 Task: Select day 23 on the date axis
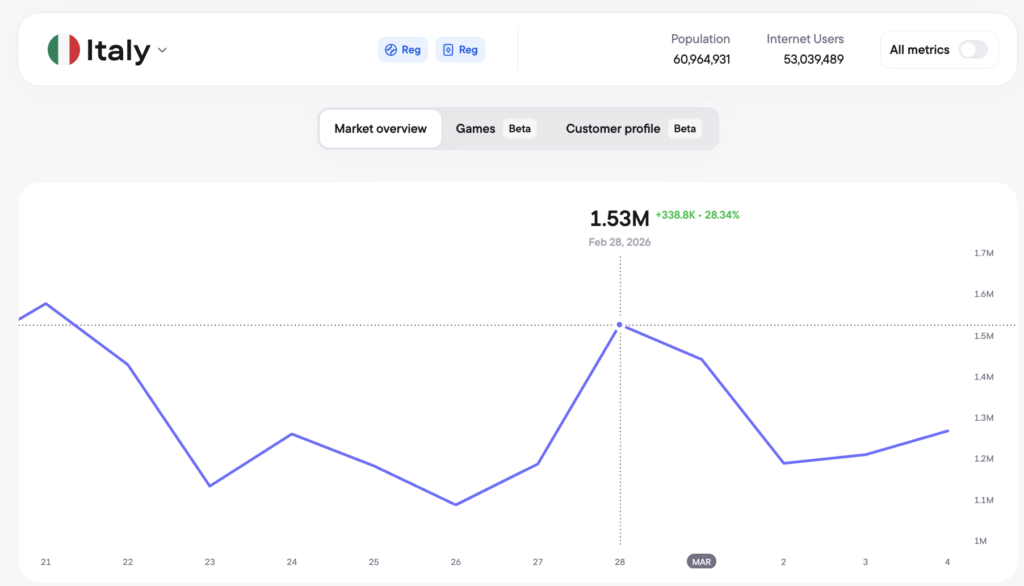click(209, 562)
